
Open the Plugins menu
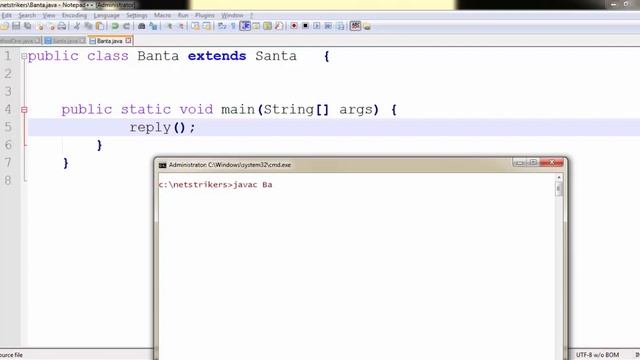coord(204,16)
